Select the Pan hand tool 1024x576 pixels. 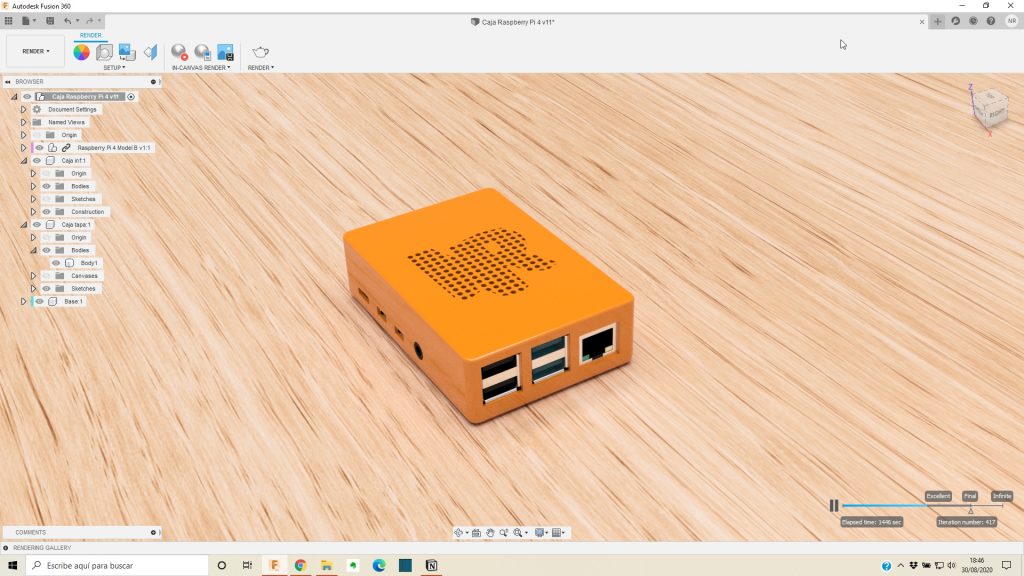[490, 533]
